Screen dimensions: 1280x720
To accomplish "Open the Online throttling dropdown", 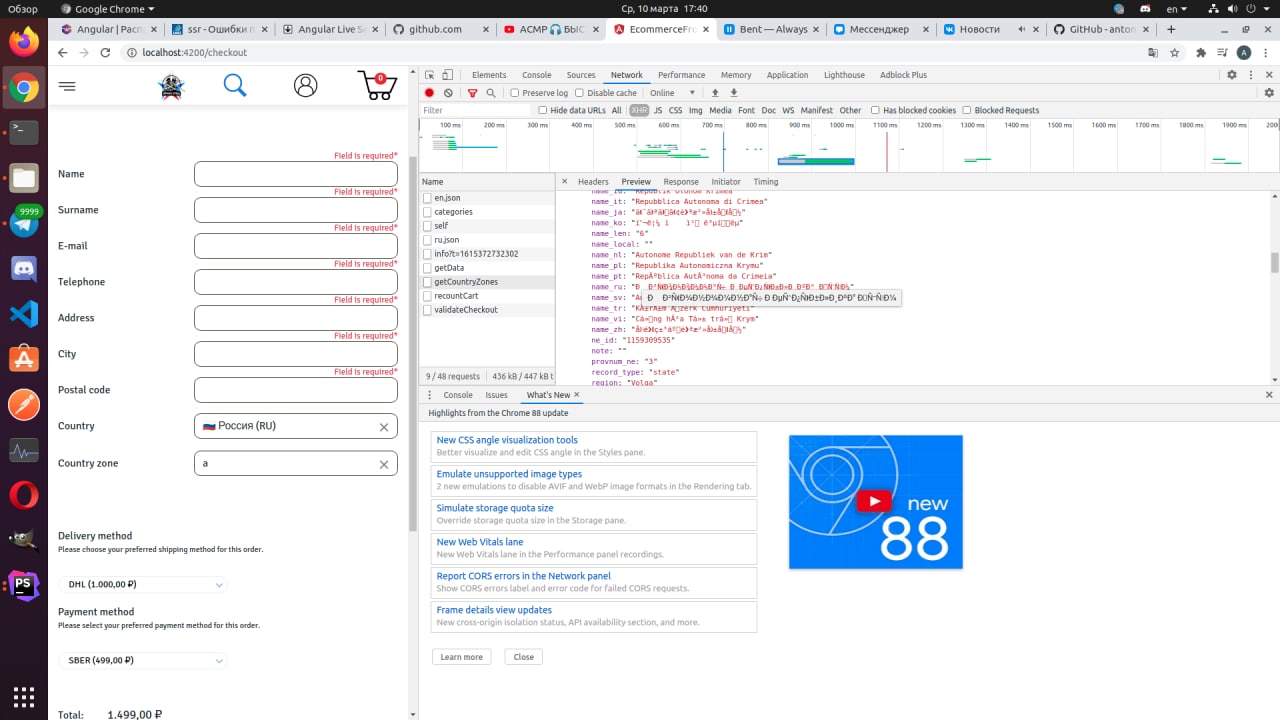I will 672,93.
